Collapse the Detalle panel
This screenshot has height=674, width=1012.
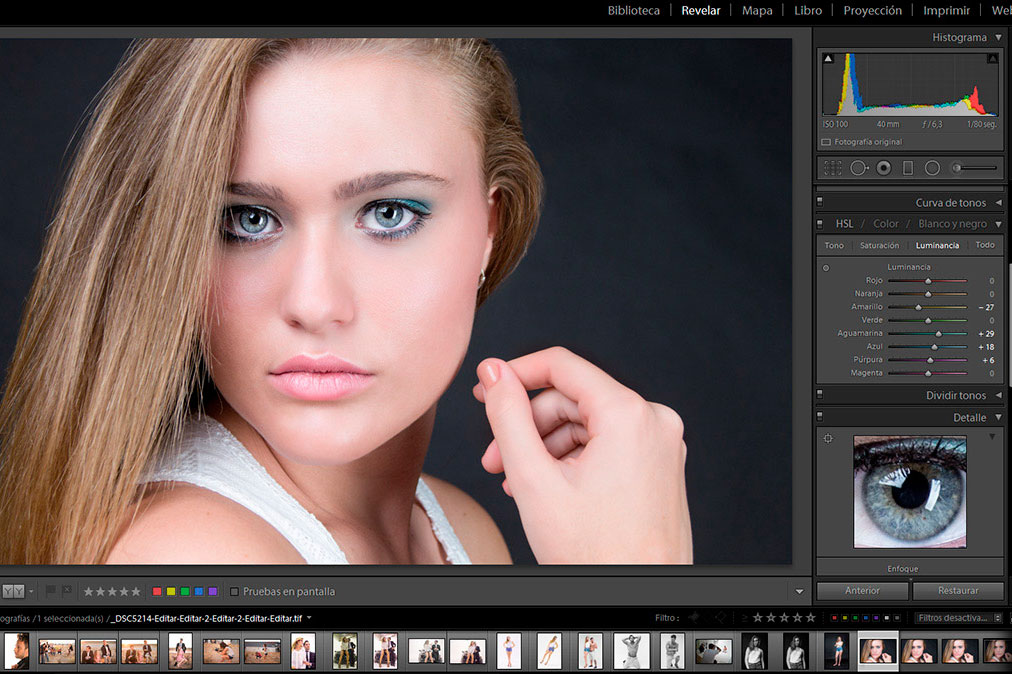point(998,417)
